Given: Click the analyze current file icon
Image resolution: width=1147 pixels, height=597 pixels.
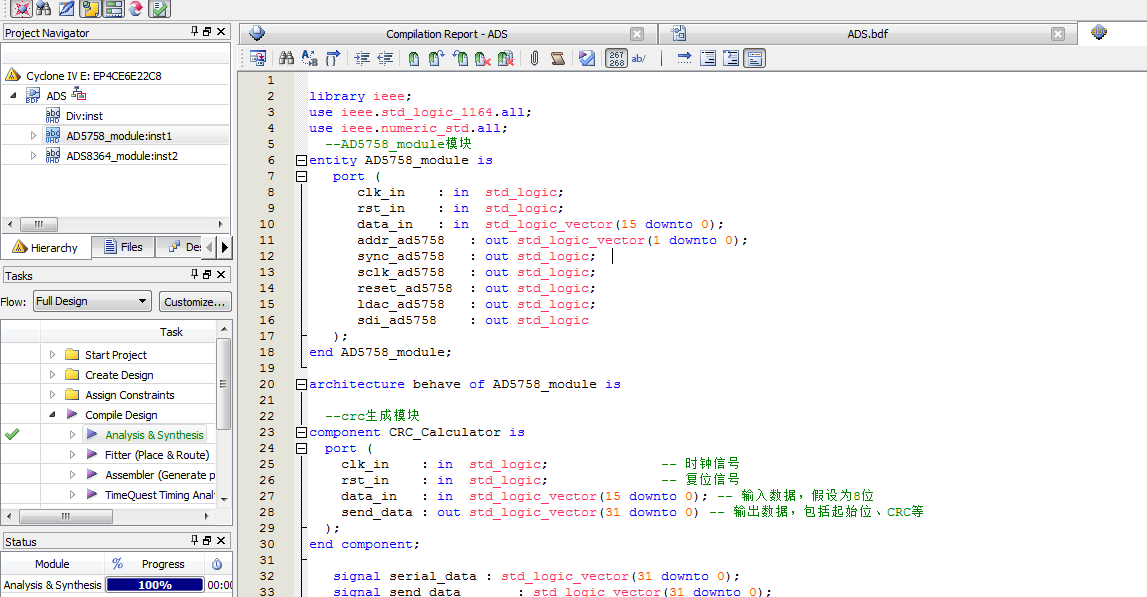Looking at the screenshot, I should click(x=587, y=58).
